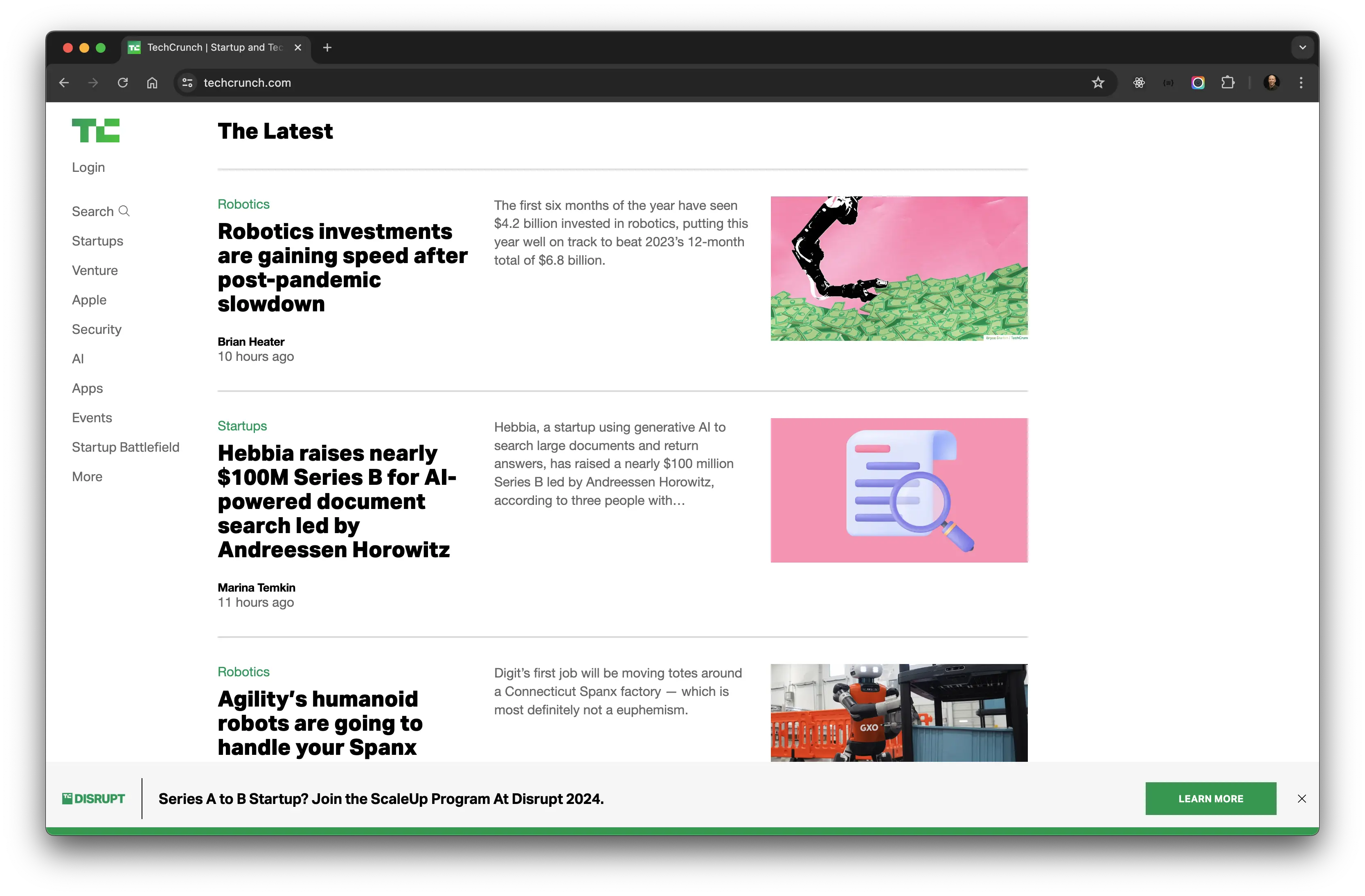1365x896 pixels.
Task: Click the colorful circle extension icon
Action: pos(1198,83)
